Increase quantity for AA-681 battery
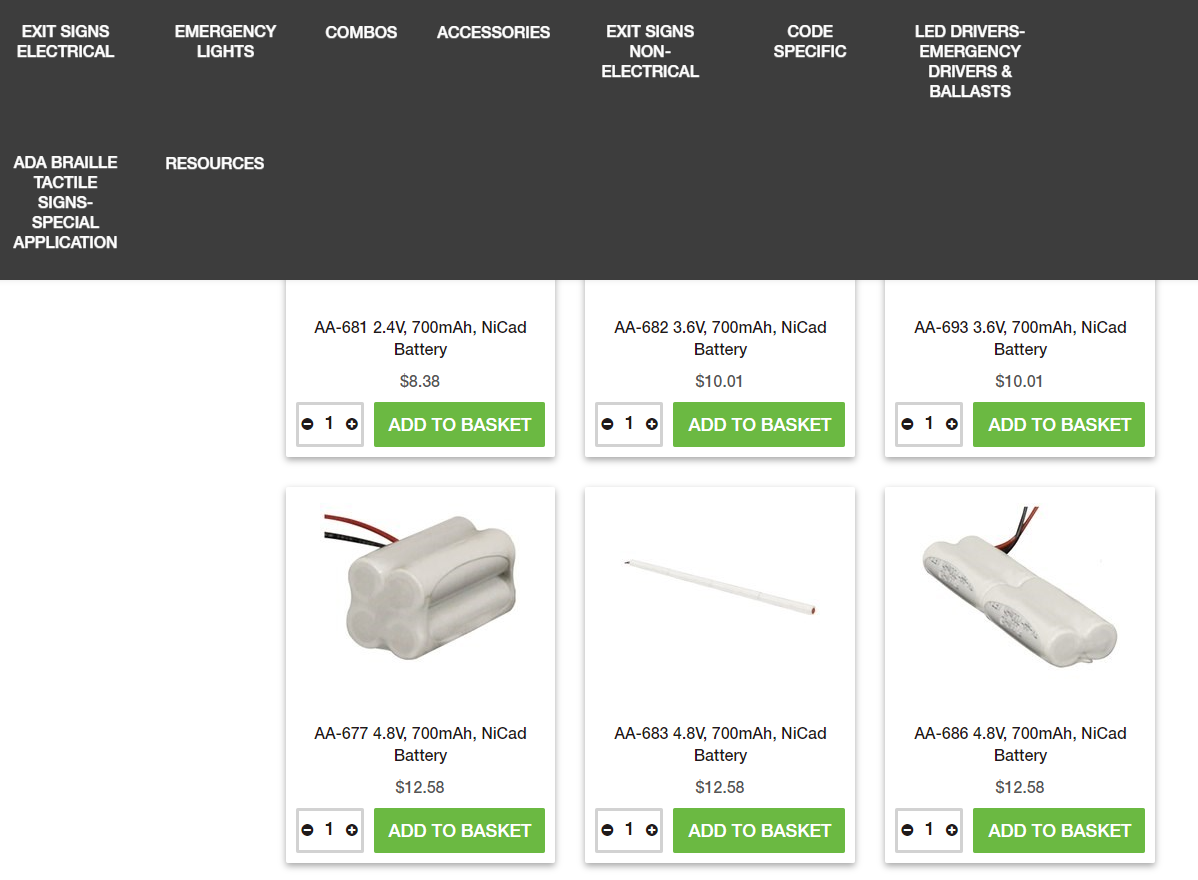 click(351, 424)
